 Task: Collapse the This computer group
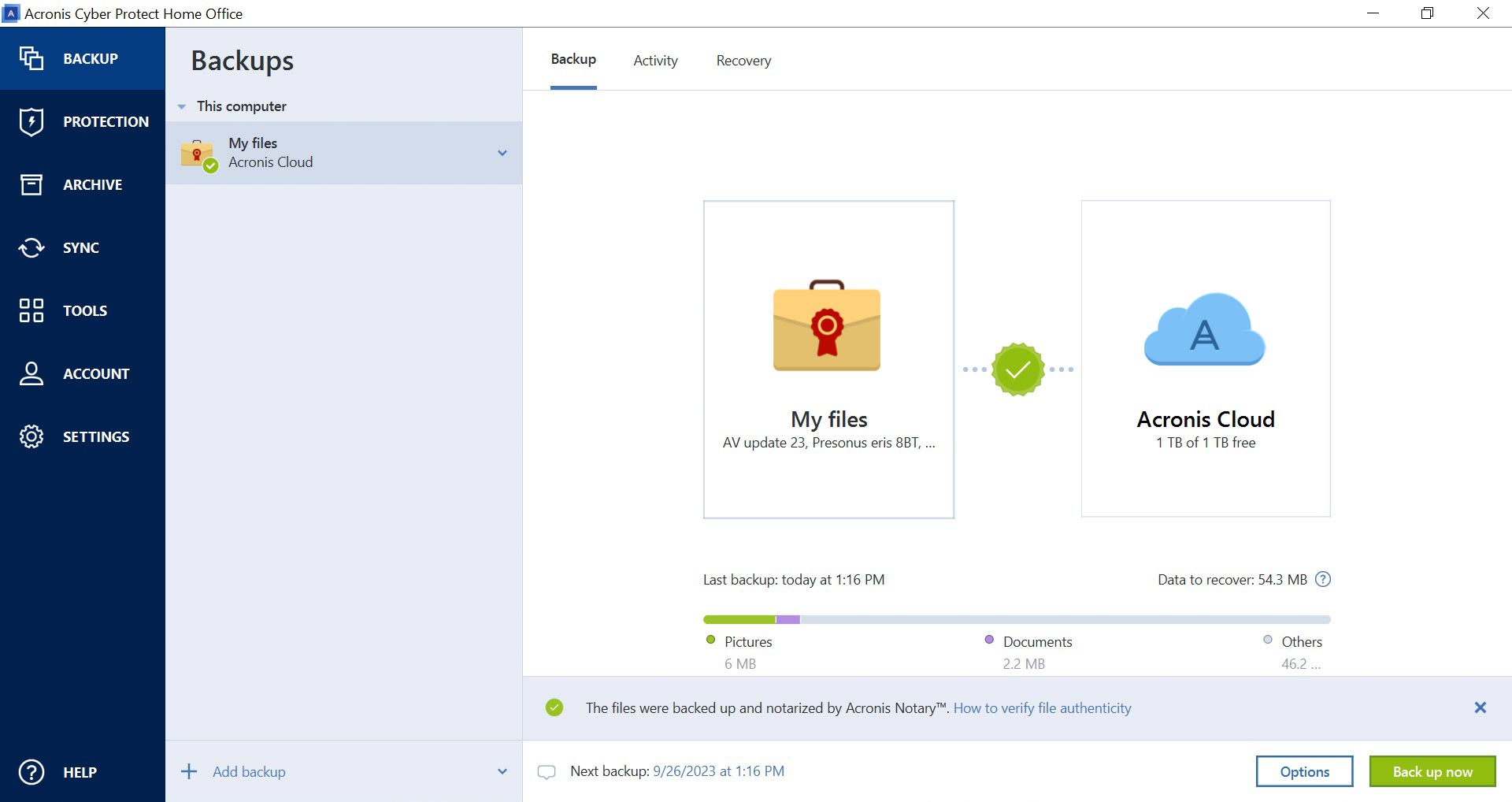[x=182, y=106]
